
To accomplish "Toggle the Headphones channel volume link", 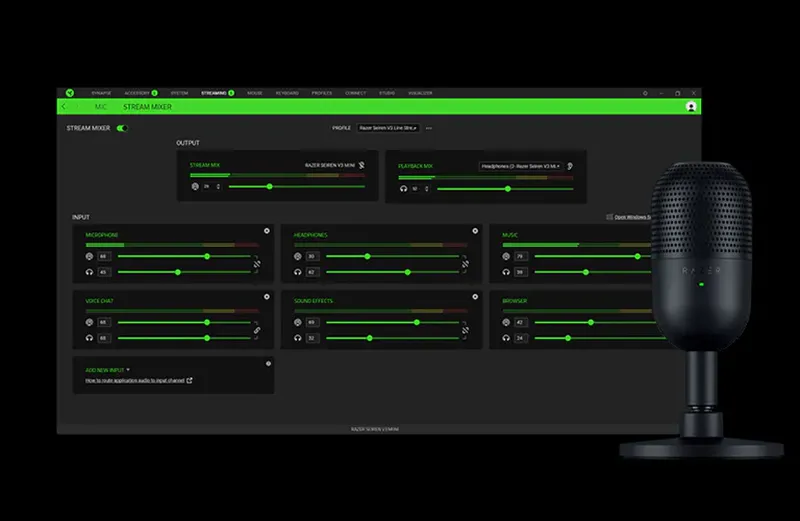I will point(464,264).
